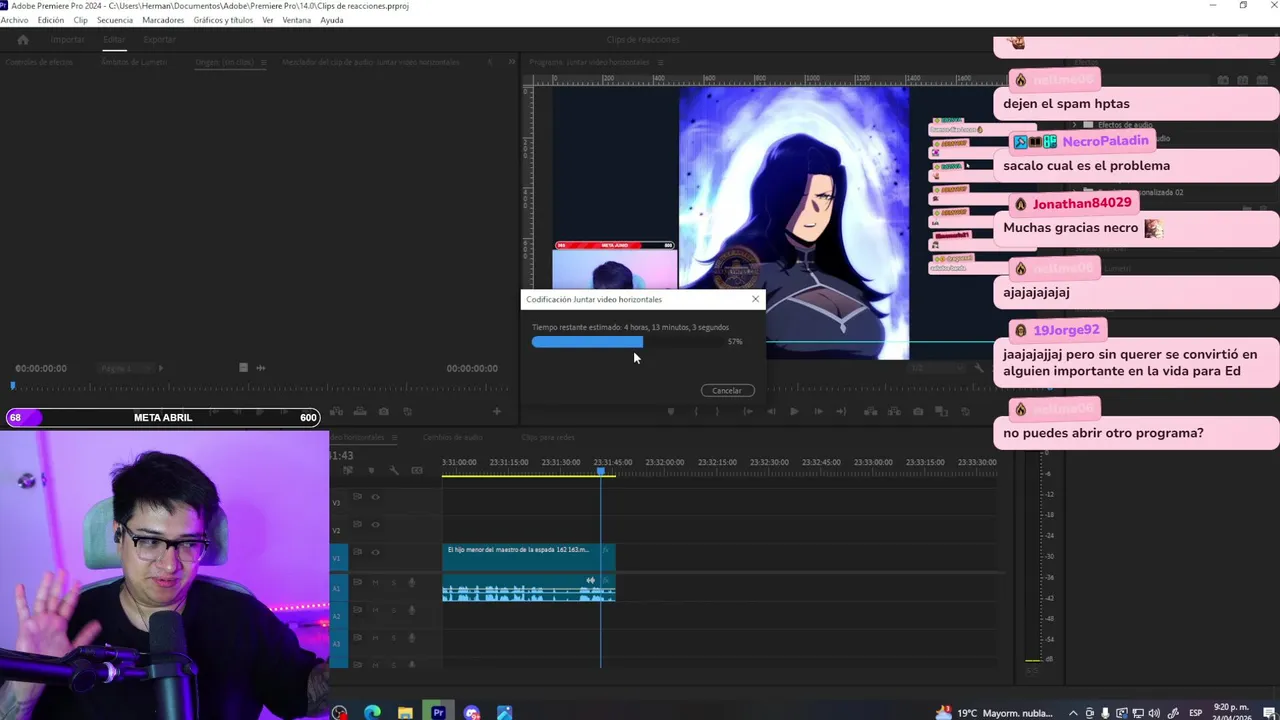Mute audio track A2

coord(376,610)
